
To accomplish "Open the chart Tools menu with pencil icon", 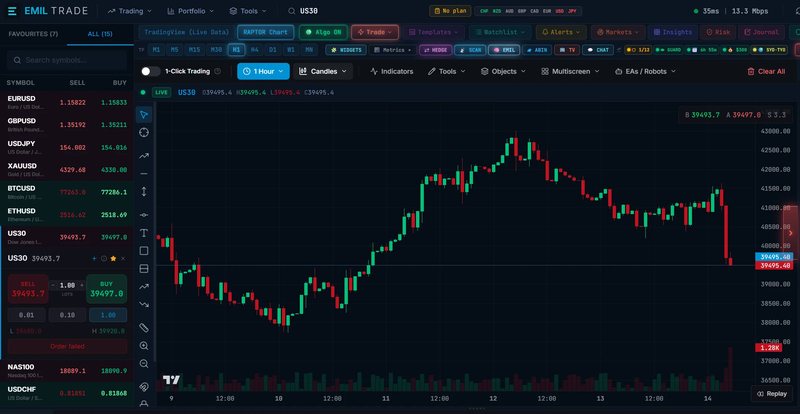I will pos(447,71).
